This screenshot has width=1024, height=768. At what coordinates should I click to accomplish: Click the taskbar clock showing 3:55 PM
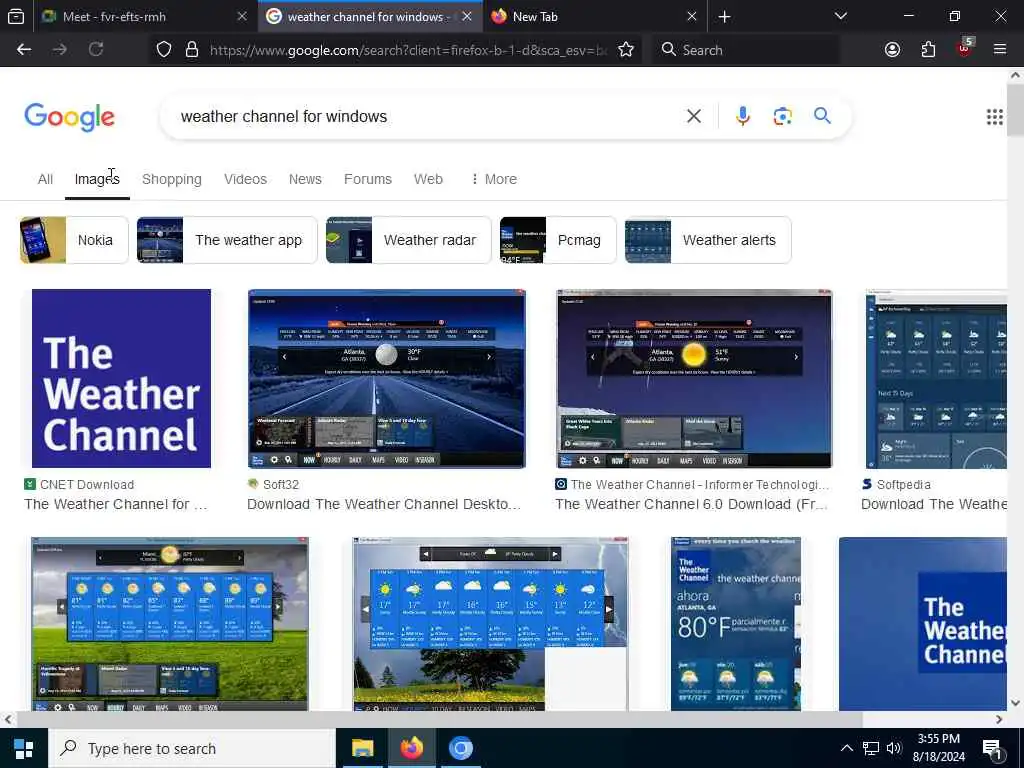[x=938, y=748]
